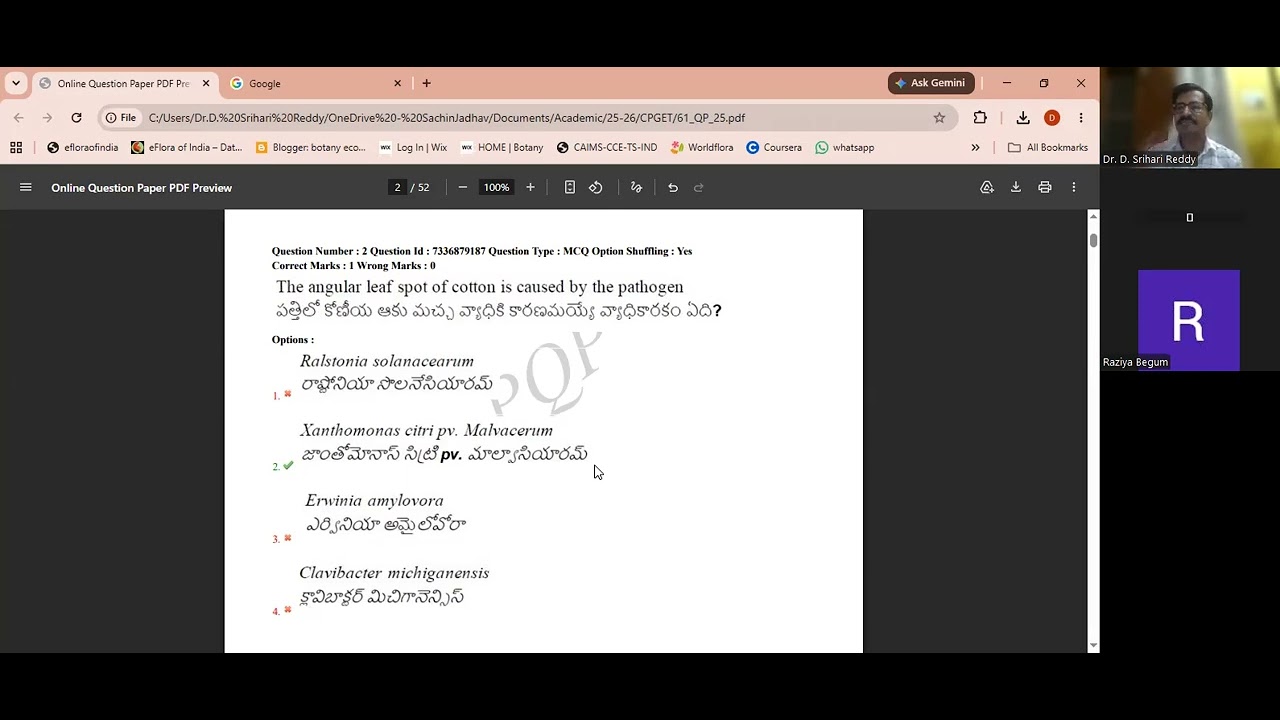Click the Online Question Paper PDF Preview title

point(141,187)
